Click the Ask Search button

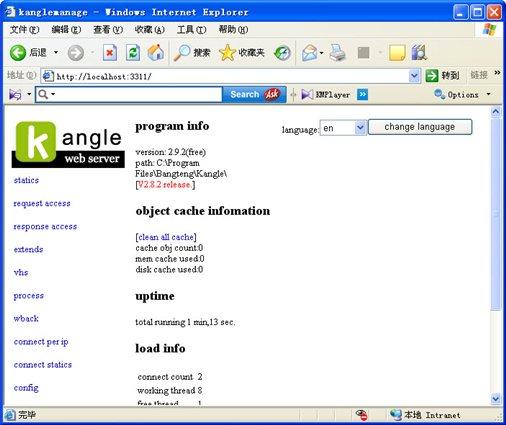(254, 94)
